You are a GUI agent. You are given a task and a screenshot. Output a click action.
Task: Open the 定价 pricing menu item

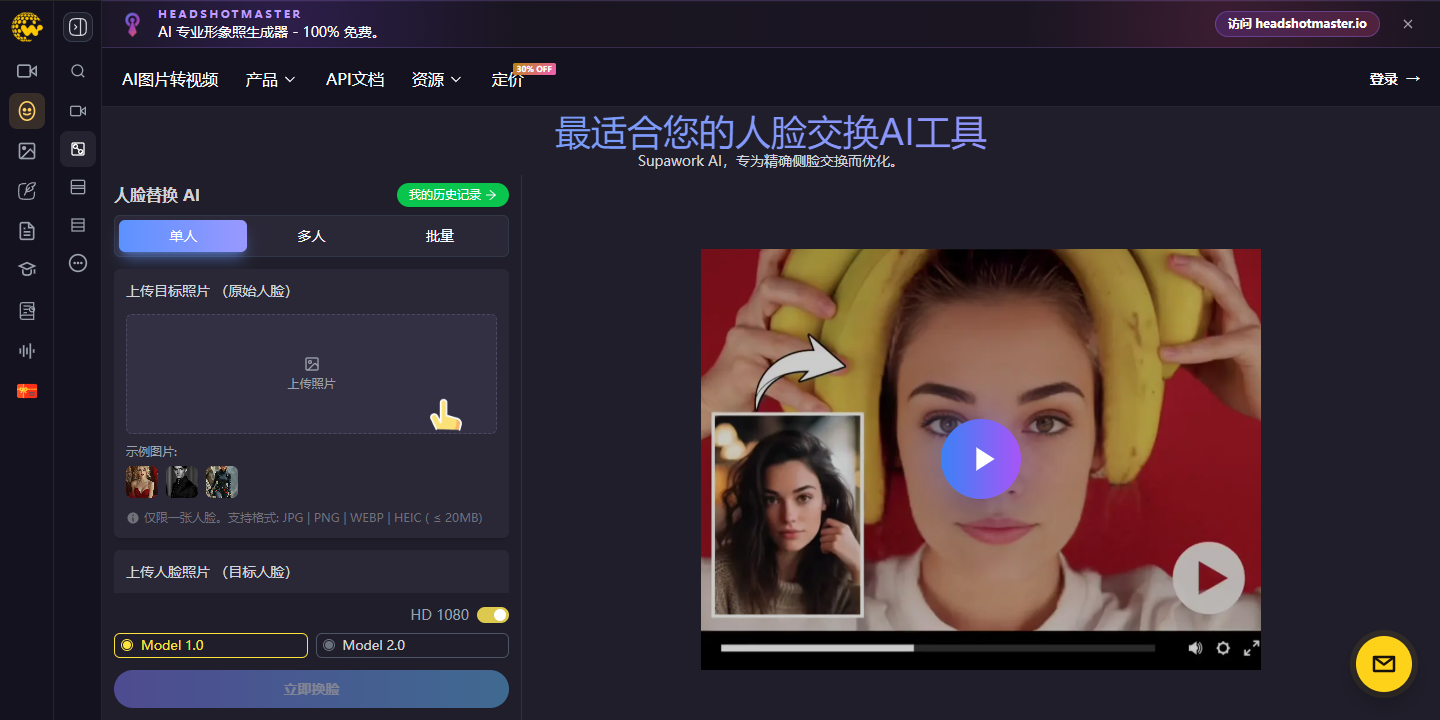508,80
